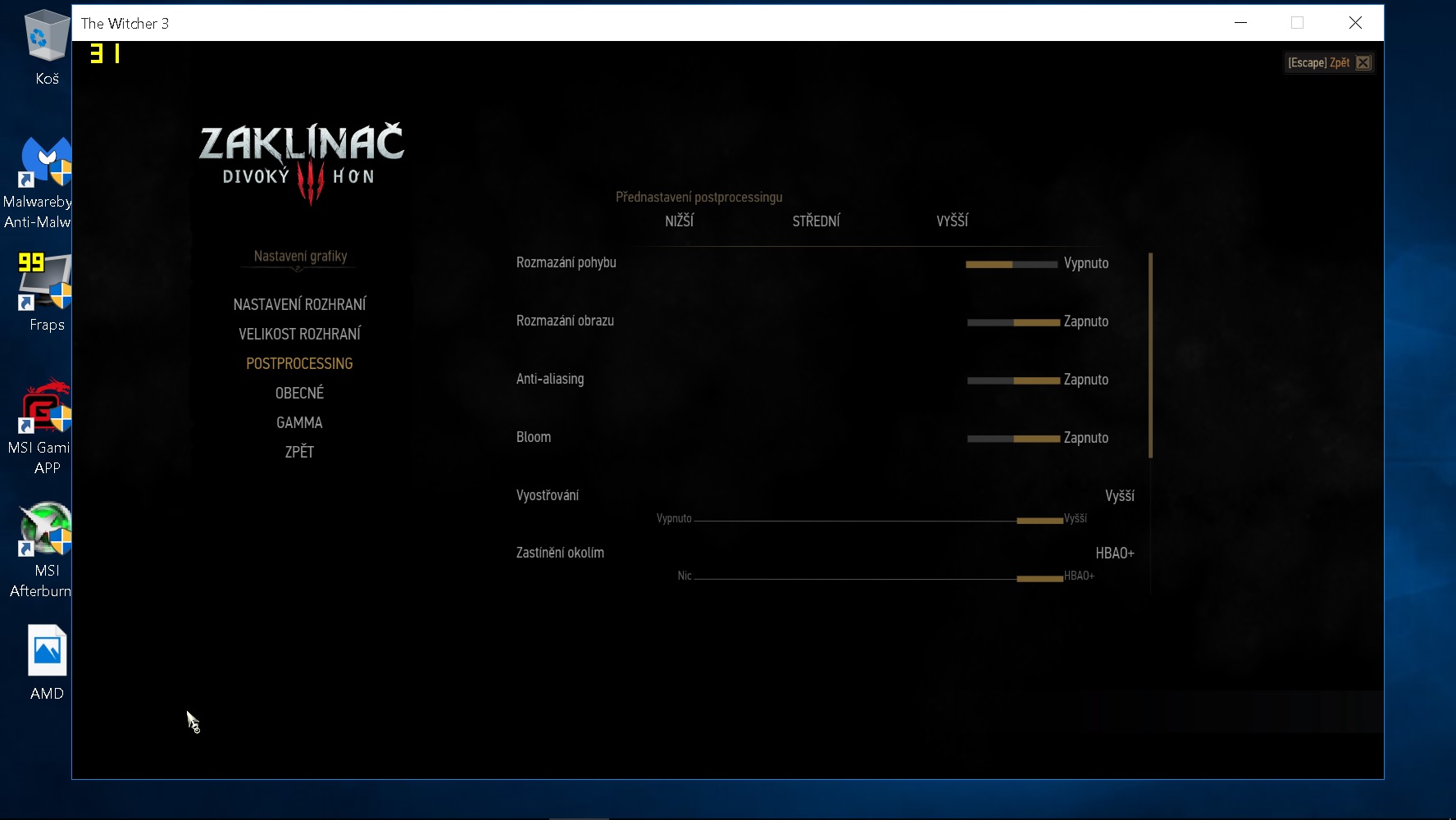The width and height of the screenshot is (1456, 820).
Task: Select POSTPROCESSING menu item
Action: (x=299, y=363)
